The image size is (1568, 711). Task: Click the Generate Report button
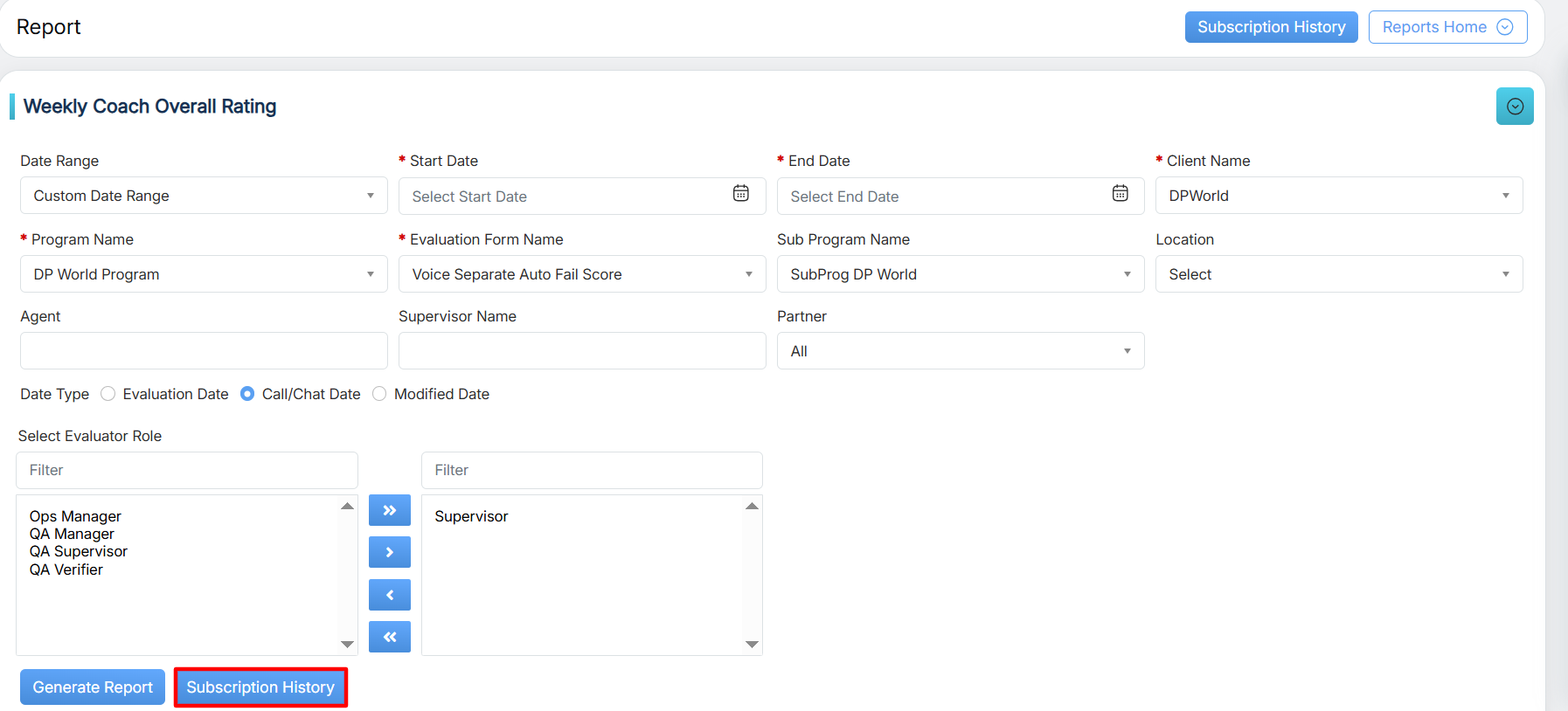93,687
